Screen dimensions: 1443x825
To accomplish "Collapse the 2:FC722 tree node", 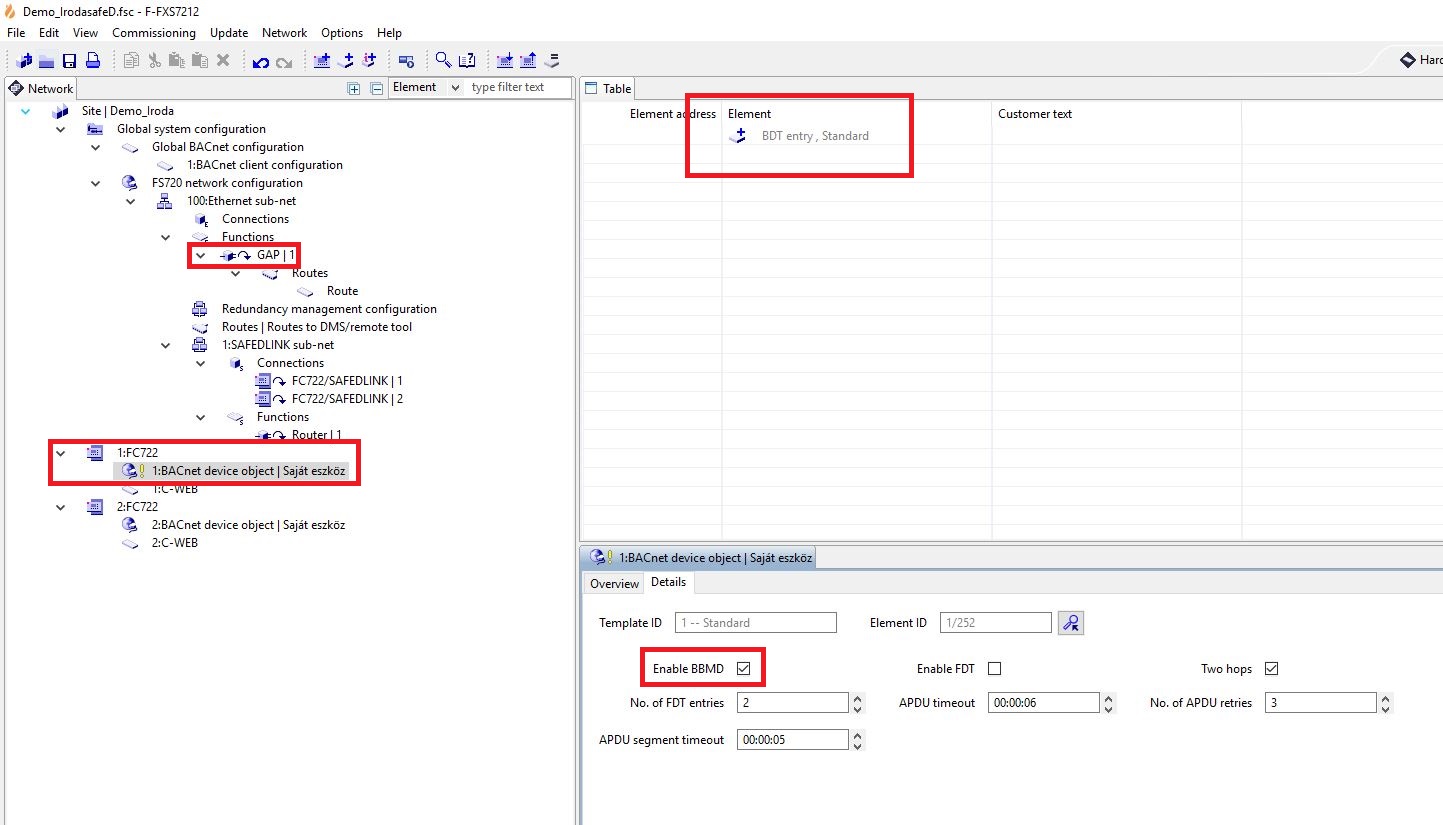I will coord(60,507).
